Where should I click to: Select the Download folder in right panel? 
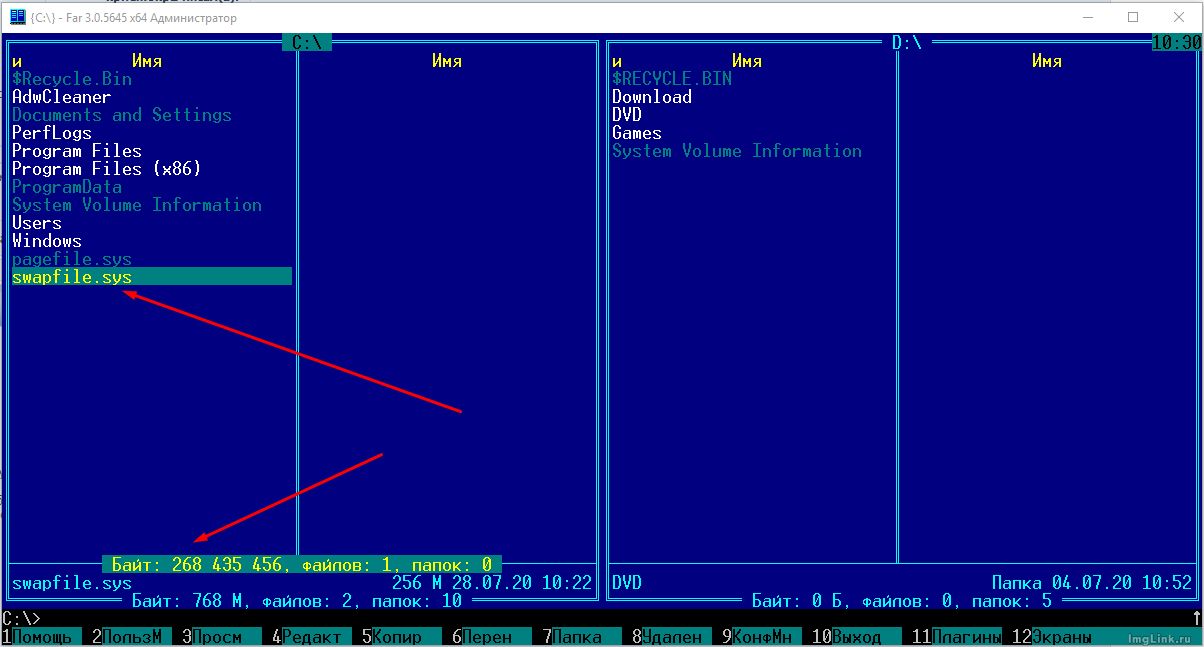pos(652,97)
